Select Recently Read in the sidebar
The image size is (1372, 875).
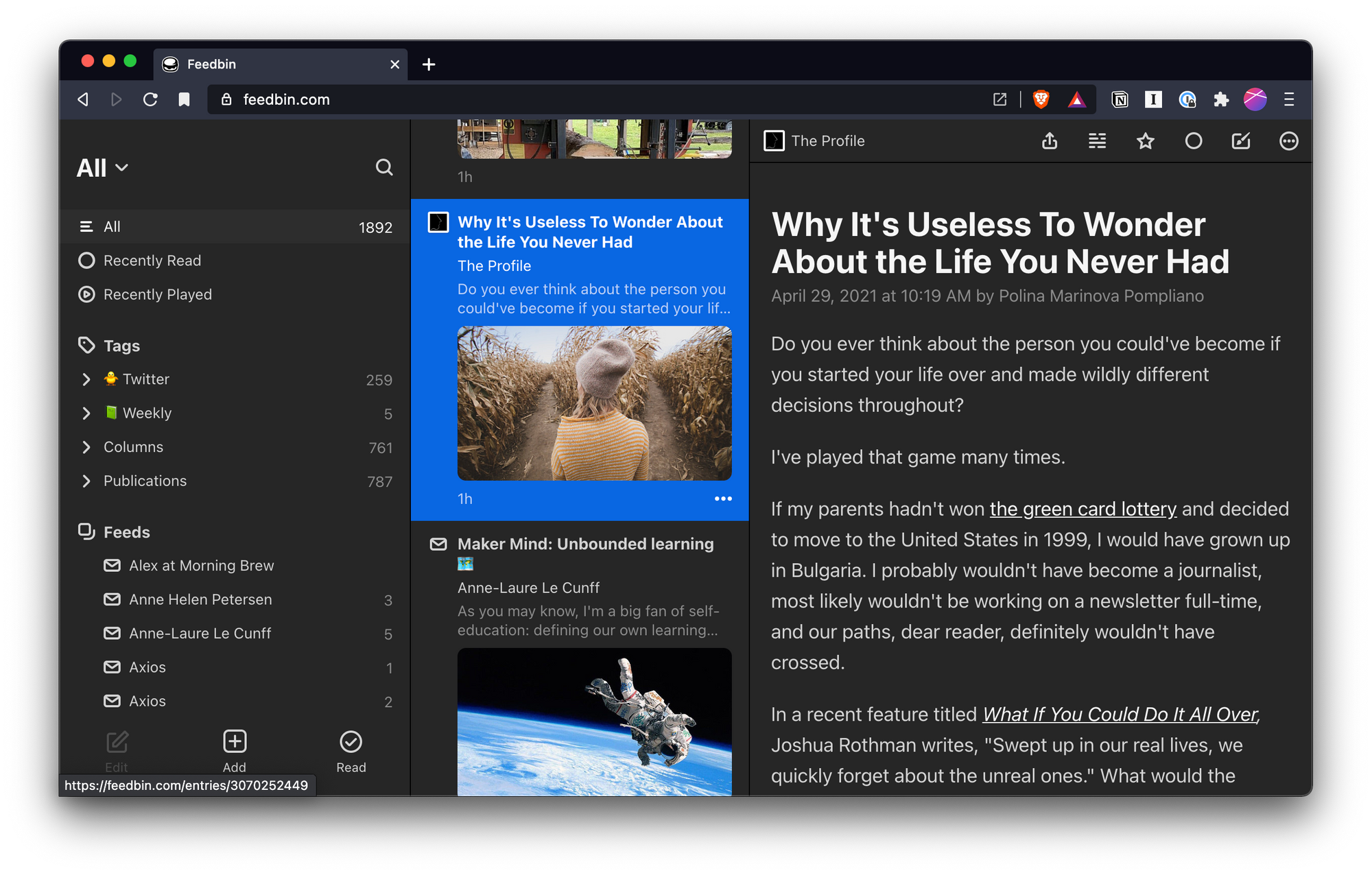152,261
